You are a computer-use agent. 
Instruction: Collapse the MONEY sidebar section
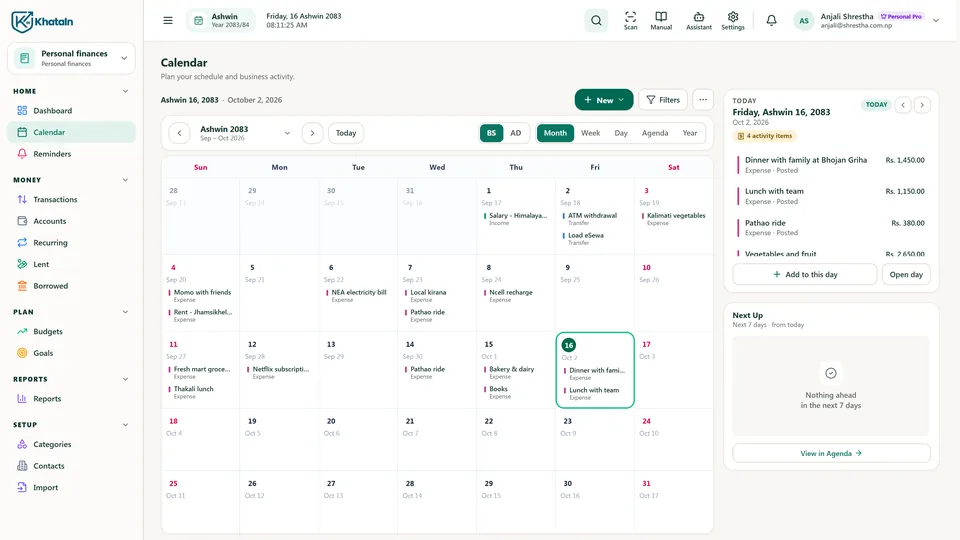125,180
